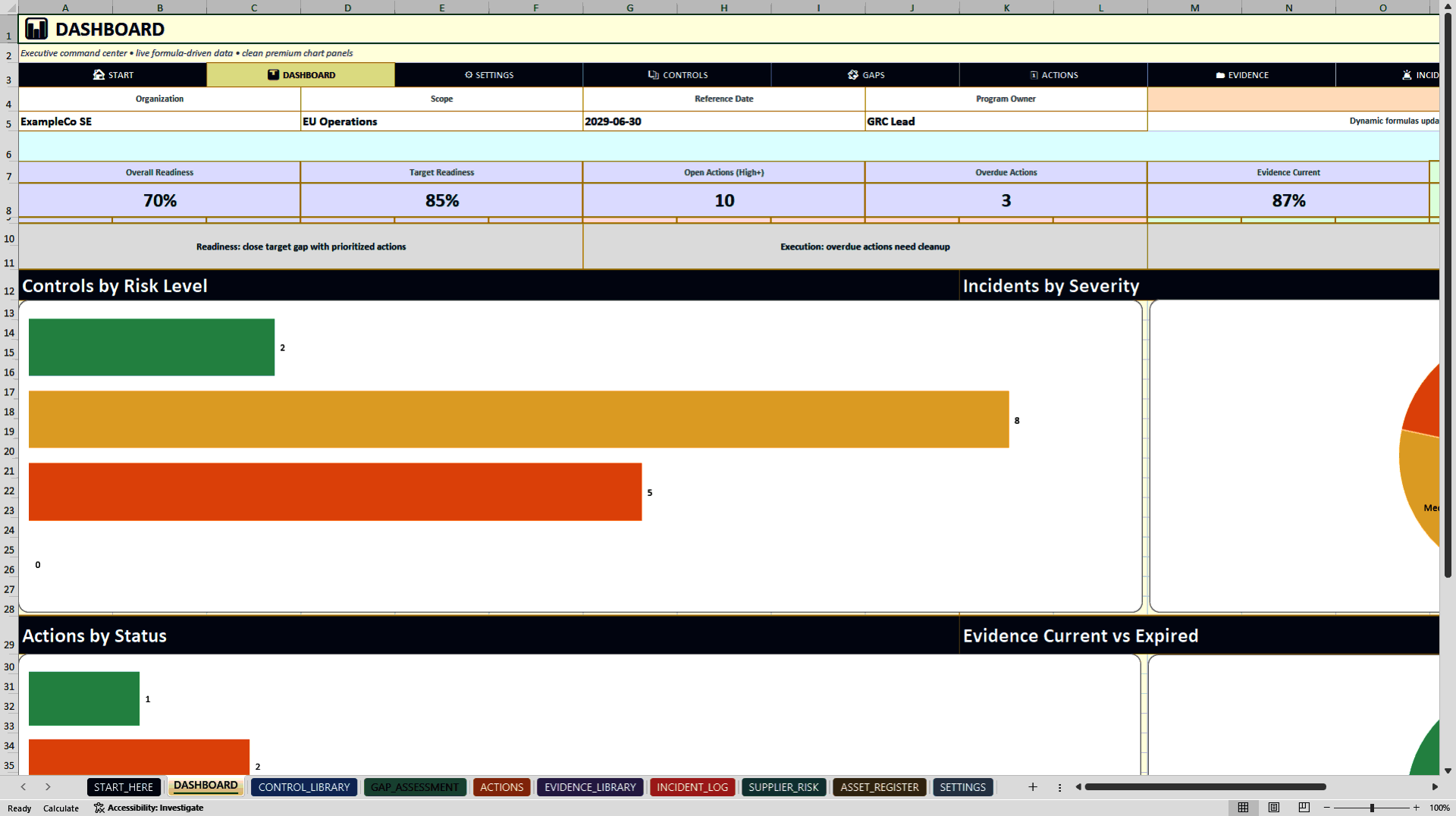
Task: Select the GRC Lead cell
Action: coord(1006,121)
